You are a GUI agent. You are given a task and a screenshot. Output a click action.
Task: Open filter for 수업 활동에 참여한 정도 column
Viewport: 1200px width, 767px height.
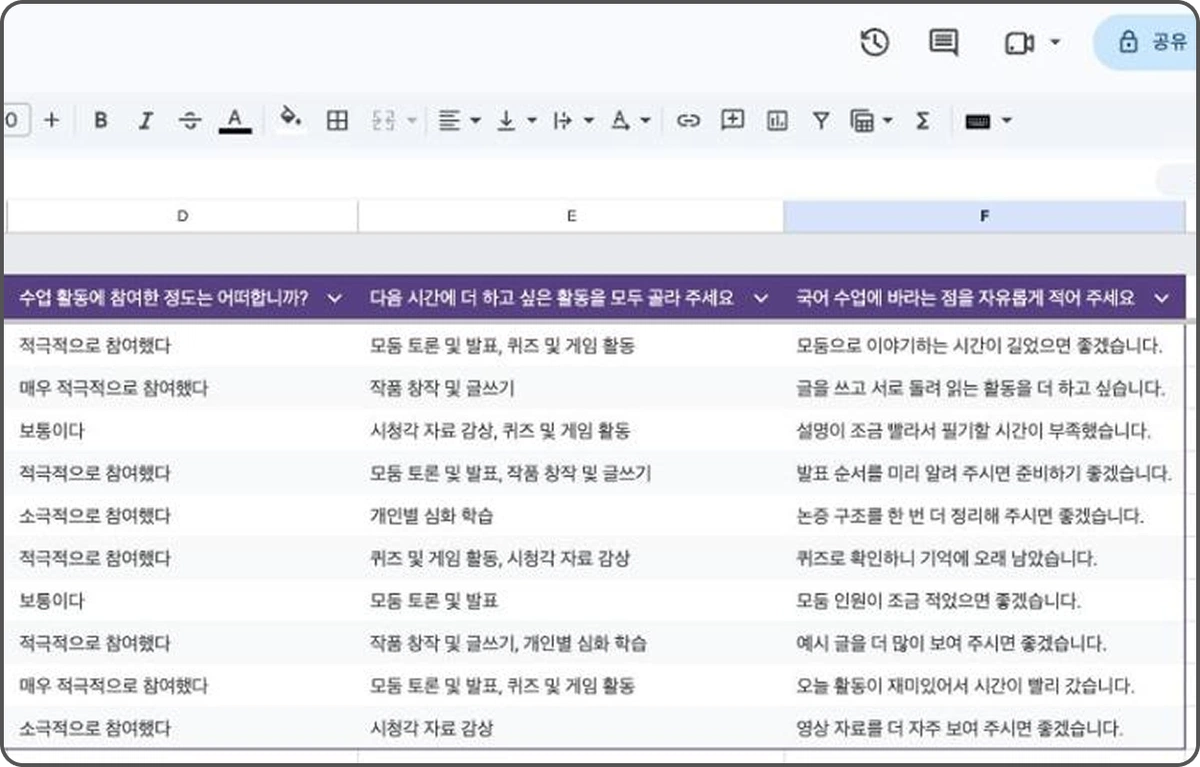click(335, 298)
